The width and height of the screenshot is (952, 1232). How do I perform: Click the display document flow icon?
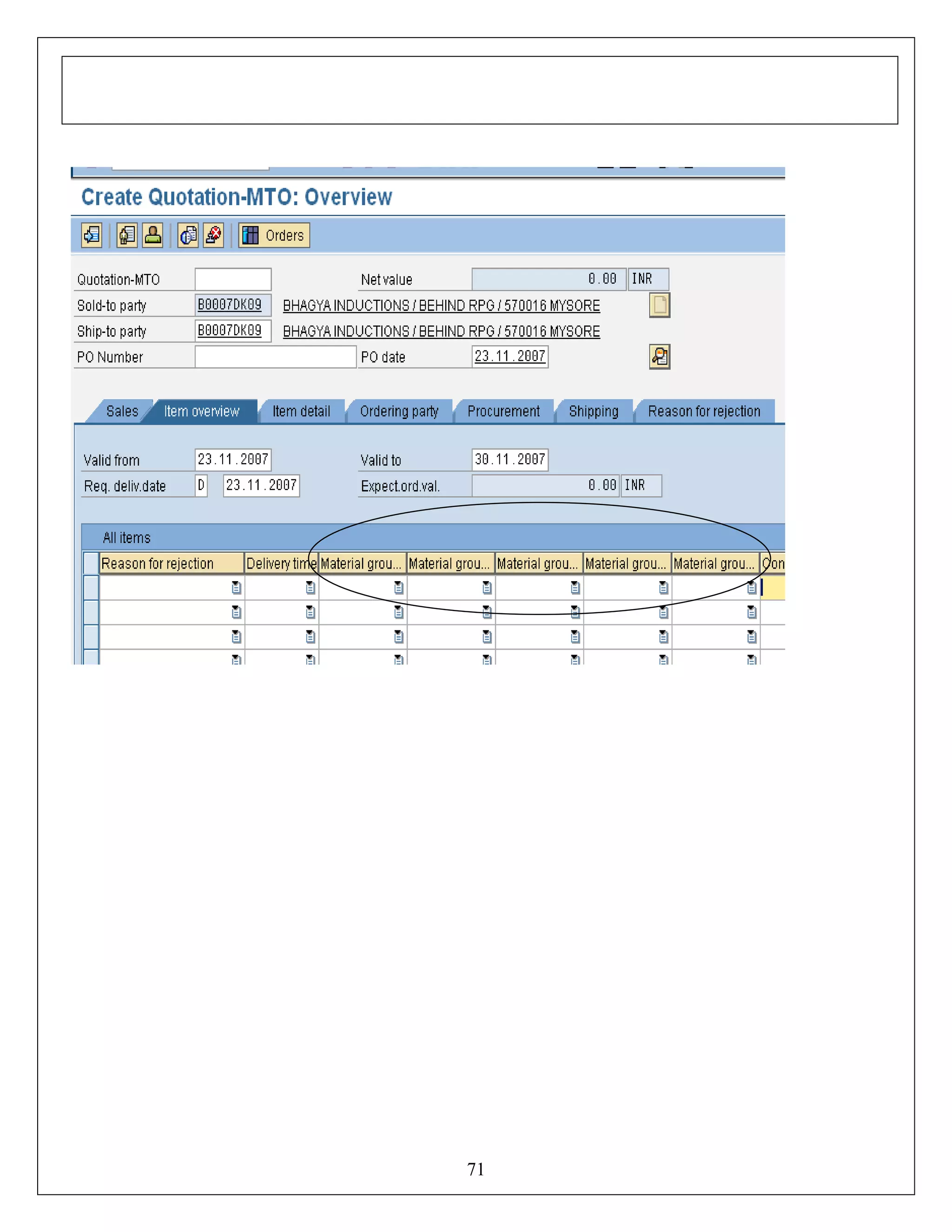pyautogui.click(x=92, y=235)
